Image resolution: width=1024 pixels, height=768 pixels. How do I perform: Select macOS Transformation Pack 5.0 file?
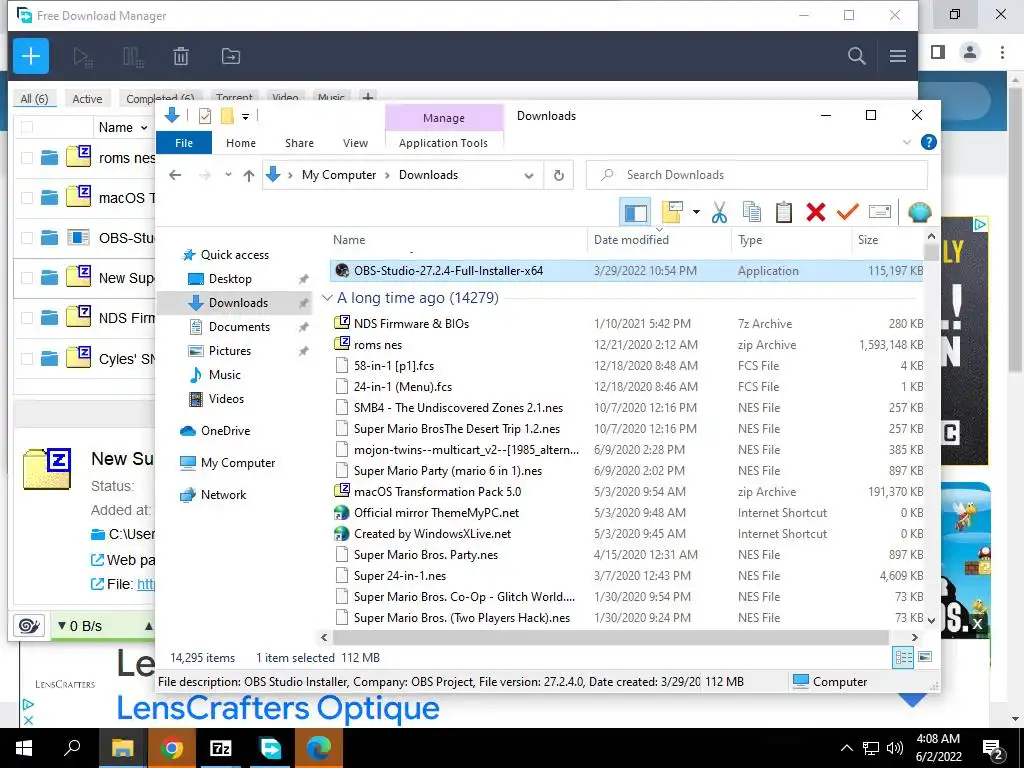[438, 492]
